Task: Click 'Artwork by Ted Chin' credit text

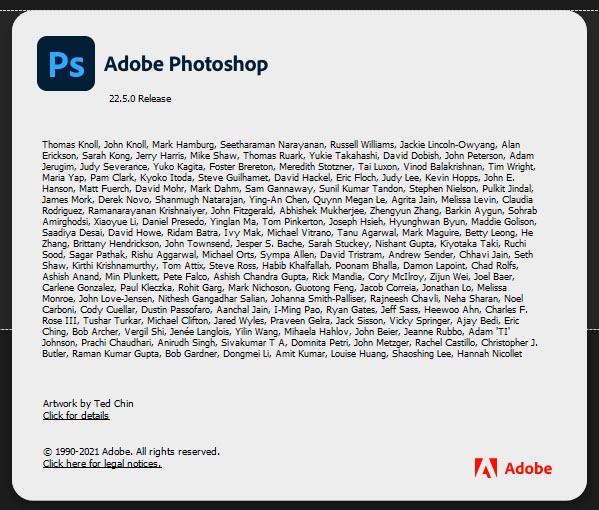Action: [x=88, y=403]
